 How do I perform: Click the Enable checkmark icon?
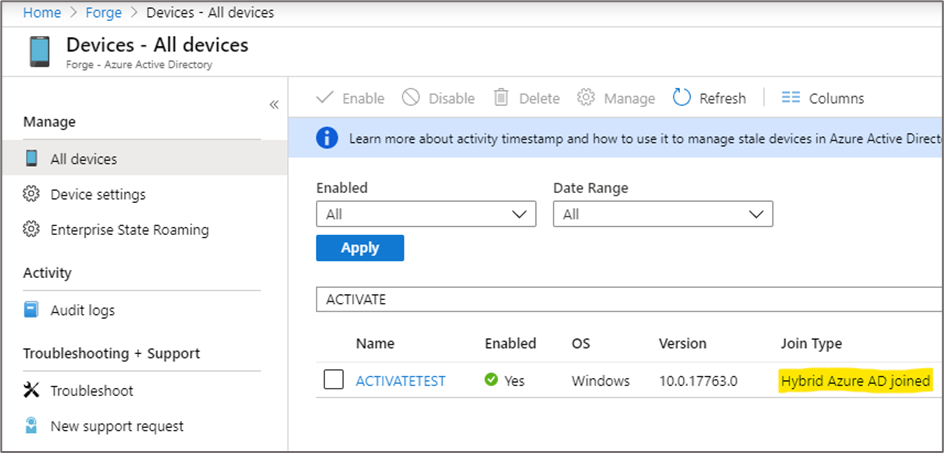click(325, 98)
